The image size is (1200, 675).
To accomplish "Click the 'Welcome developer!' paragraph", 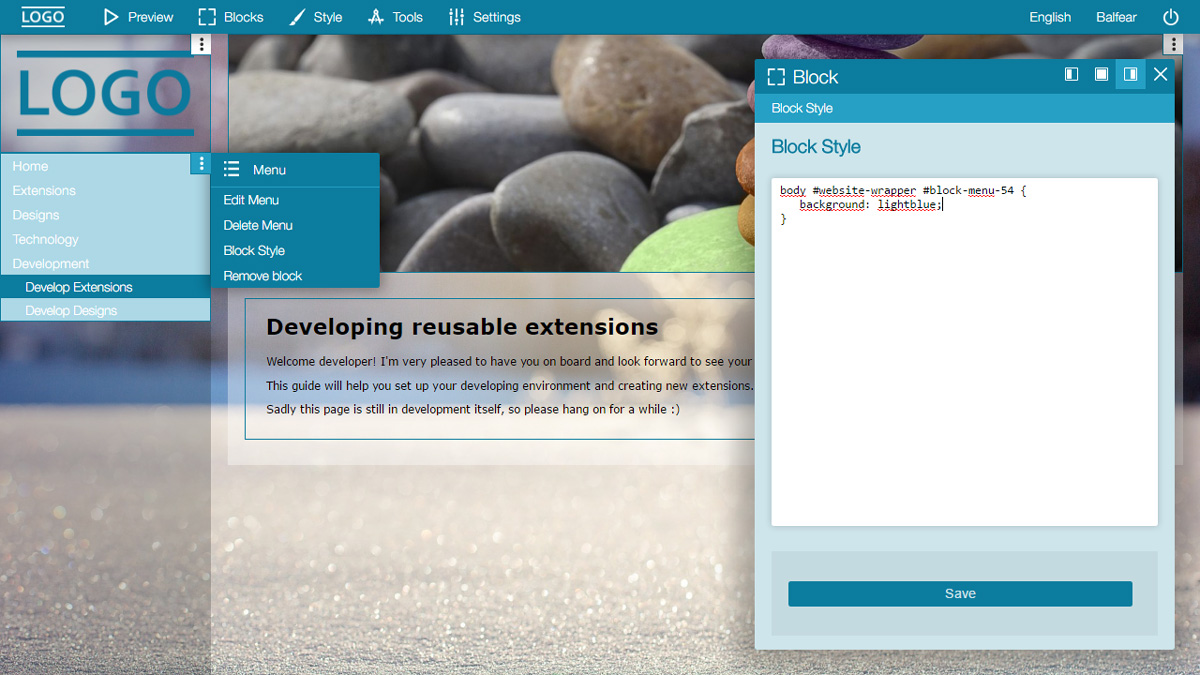I will point(509,361).
